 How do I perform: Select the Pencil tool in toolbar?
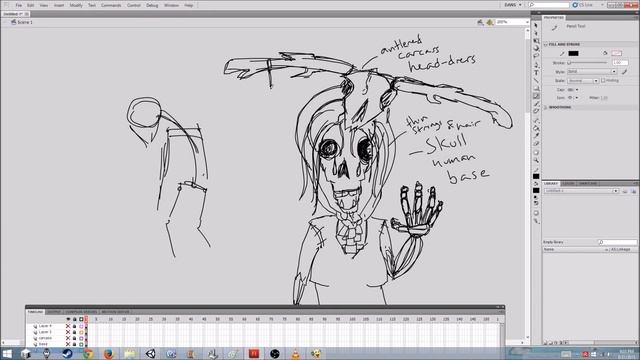pos(536,96)
